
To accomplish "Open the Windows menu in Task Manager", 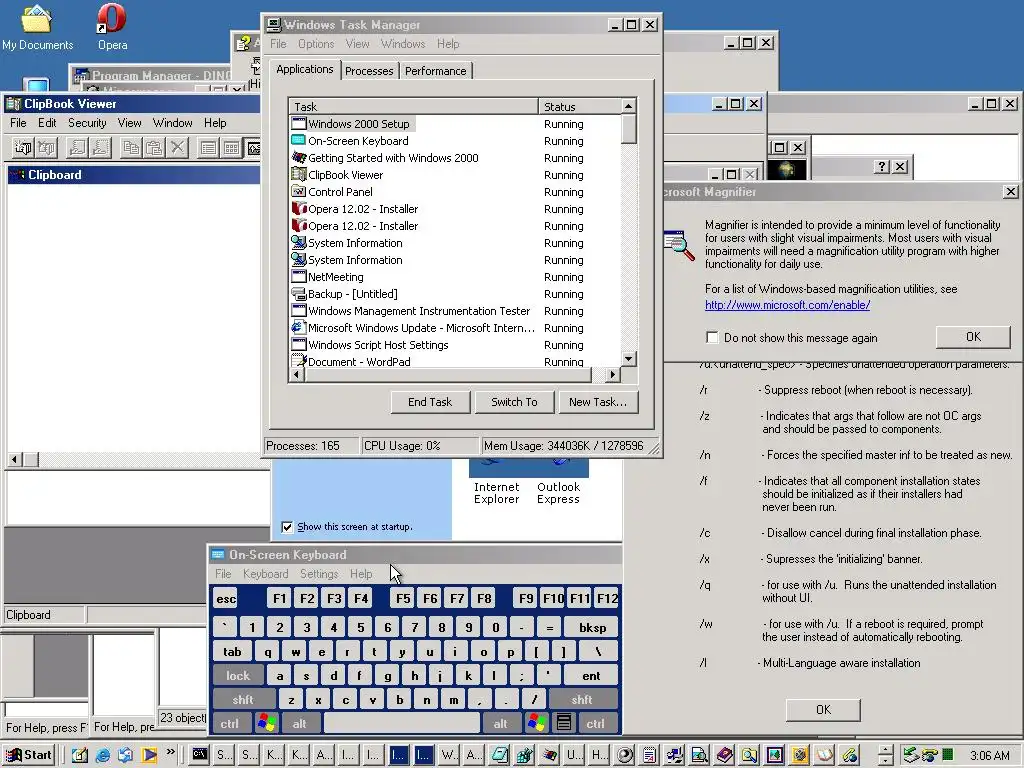I will pos(403,44).
